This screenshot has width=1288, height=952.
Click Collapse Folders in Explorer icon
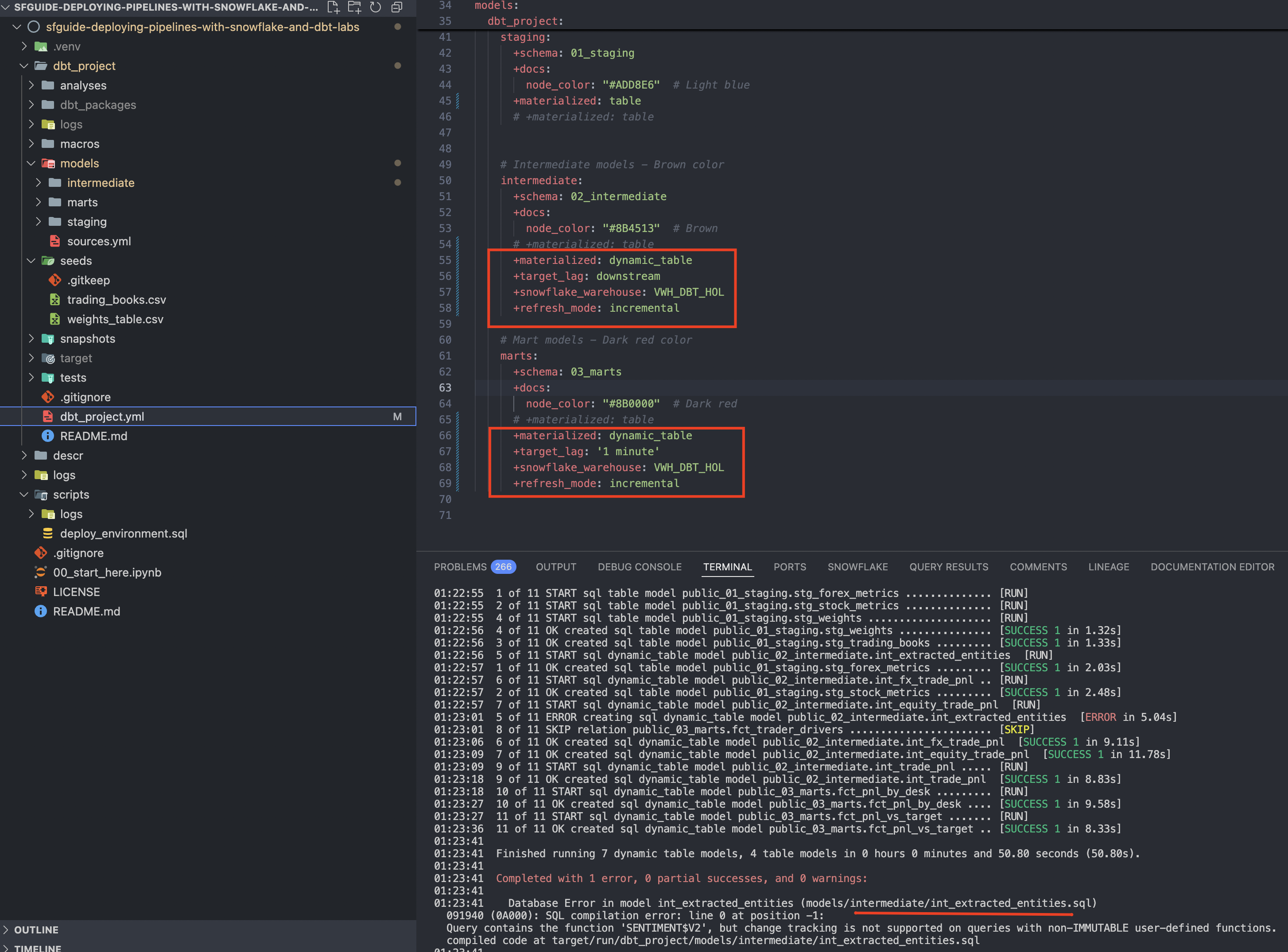[396, 8]
